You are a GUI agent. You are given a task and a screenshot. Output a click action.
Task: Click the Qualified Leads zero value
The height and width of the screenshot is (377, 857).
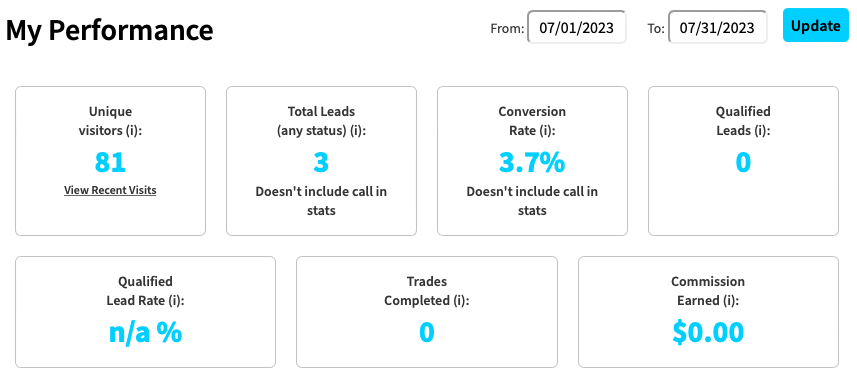(x=743, y=162)
